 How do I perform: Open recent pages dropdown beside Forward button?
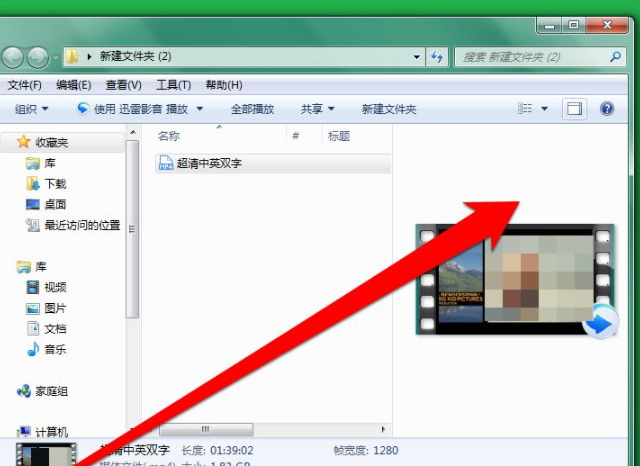[x=56, y=58]
